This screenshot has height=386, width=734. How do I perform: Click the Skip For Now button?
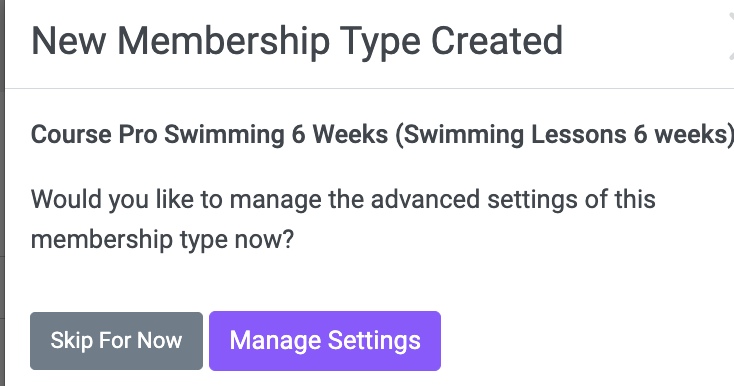(116, 341)
